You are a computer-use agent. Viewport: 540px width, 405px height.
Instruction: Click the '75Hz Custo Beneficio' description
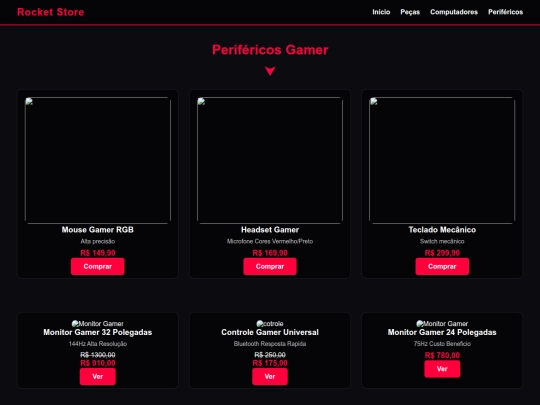point(442,344)
